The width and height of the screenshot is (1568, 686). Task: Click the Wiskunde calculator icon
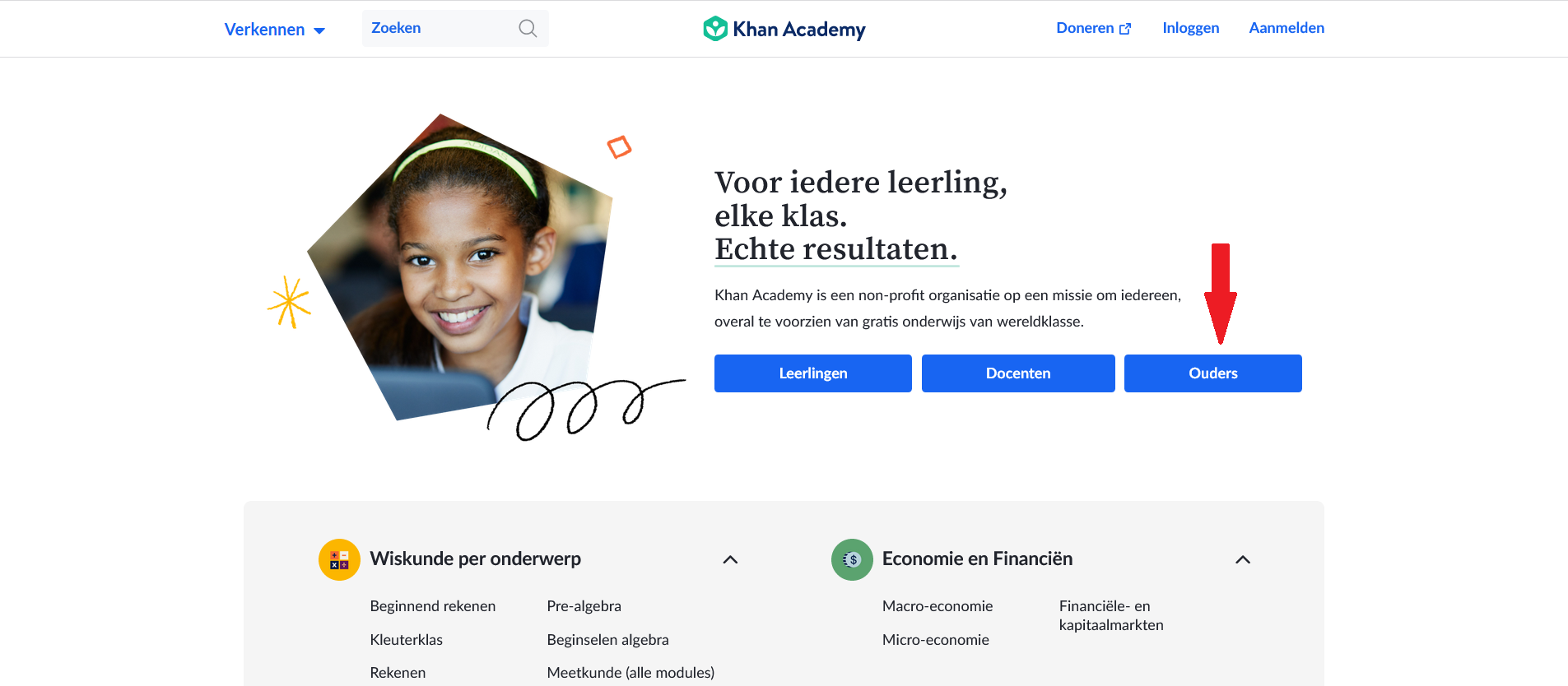coord(339,559)
